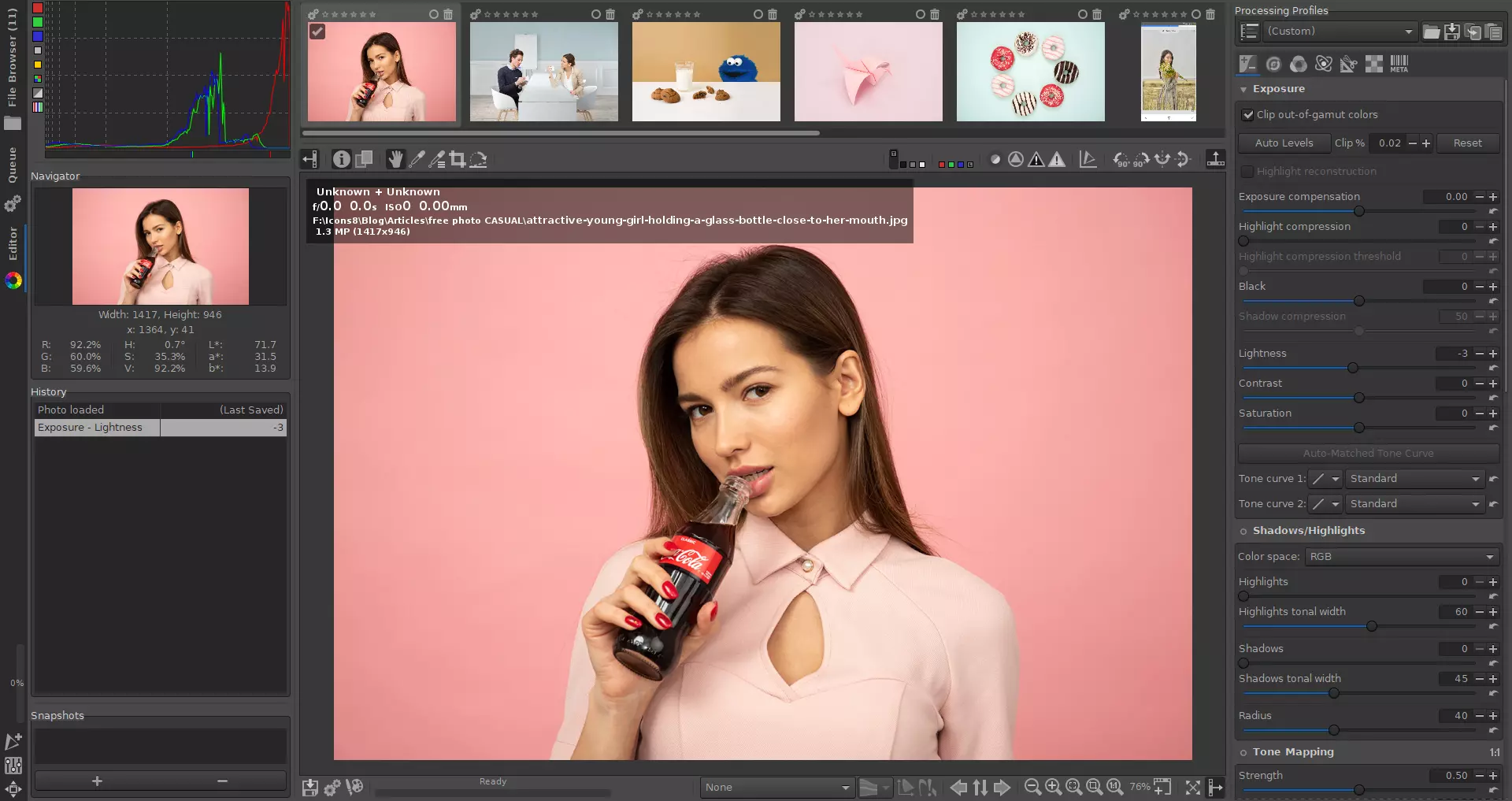
Task: Enable Shadows/Highlights power toggle
Action: click(x=1243, y=532)
